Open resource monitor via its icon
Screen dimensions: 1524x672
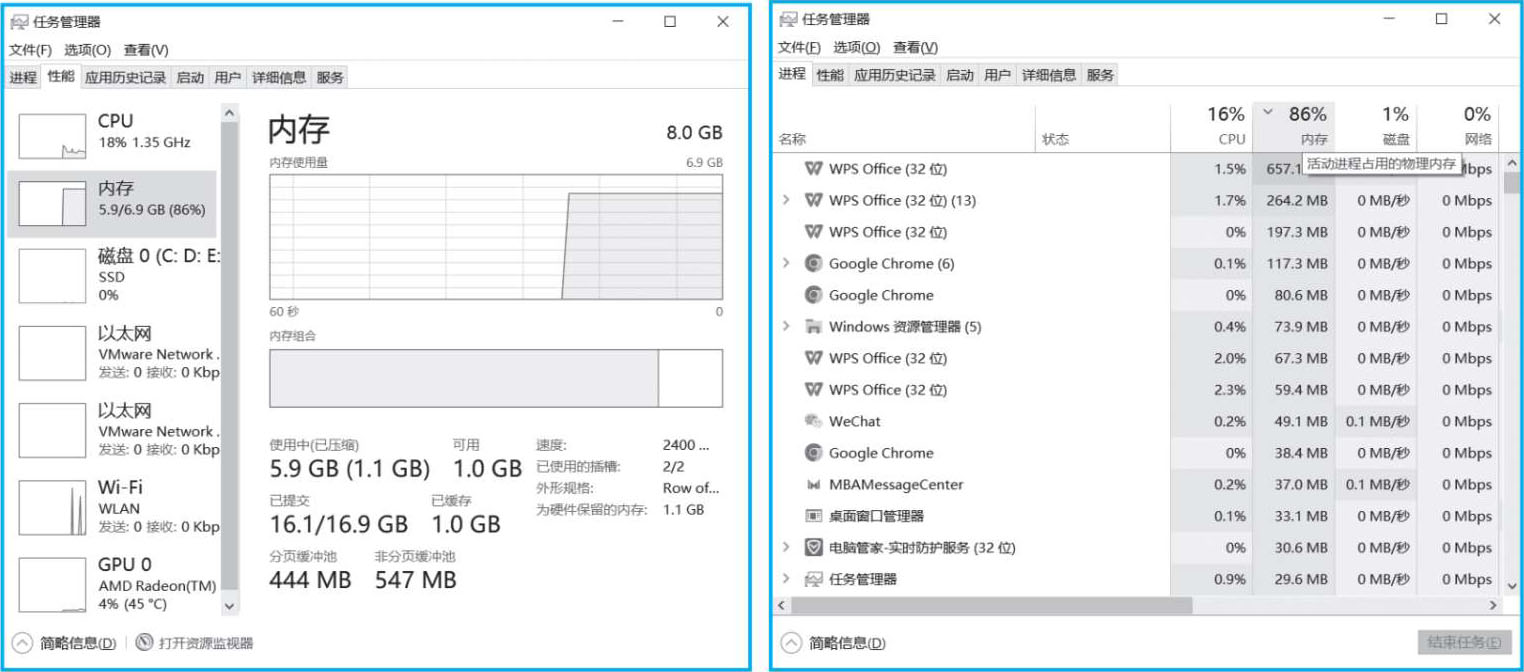(144, 643)
